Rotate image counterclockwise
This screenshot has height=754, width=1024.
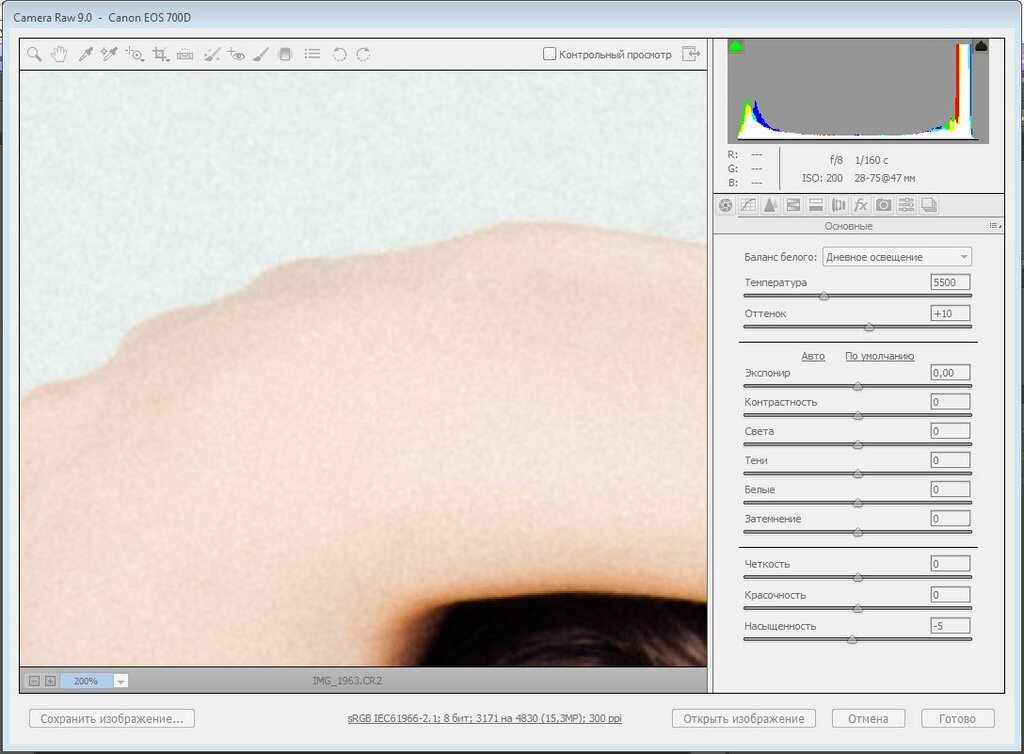tap(340, 54)
